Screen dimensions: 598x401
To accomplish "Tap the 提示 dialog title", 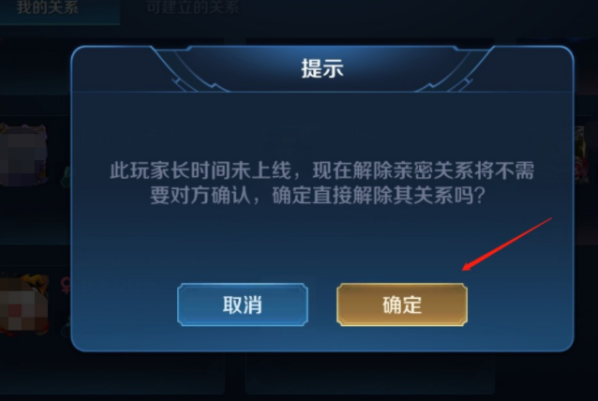I will (x=322, y=69).
